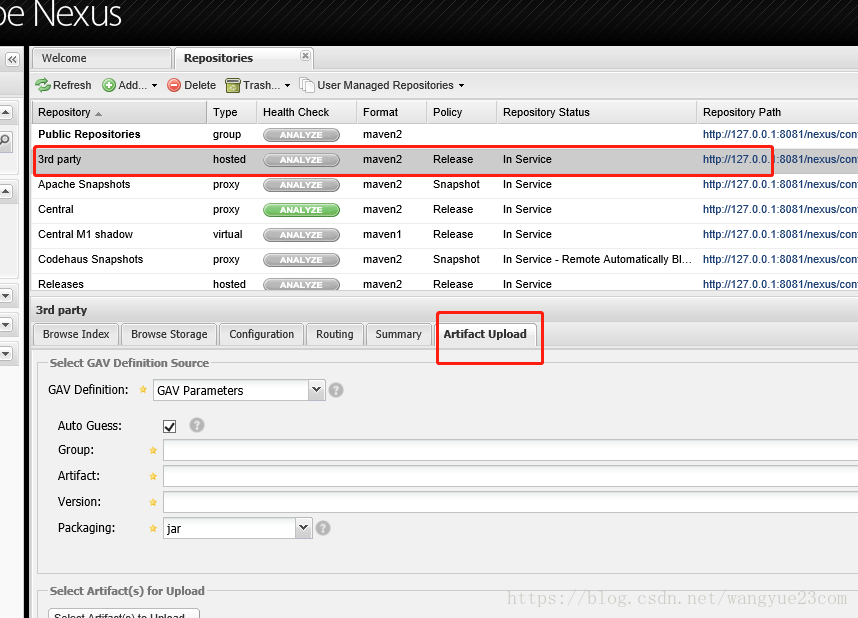
Task: Collapse the left sidebar with double-arrow icon
Action: tap(12, 59)
